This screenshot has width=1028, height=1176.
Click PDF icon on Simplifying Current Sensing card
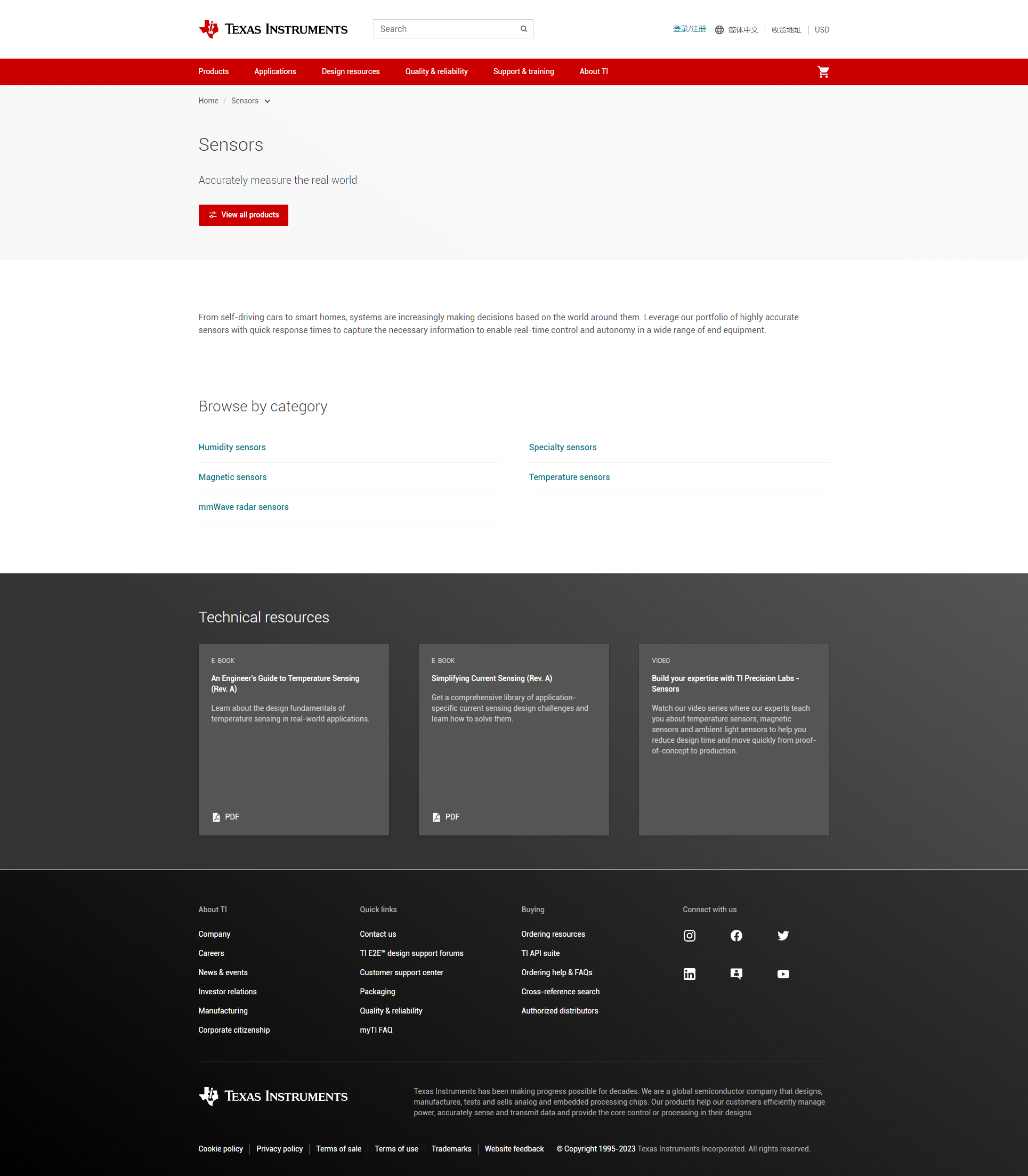436,817
